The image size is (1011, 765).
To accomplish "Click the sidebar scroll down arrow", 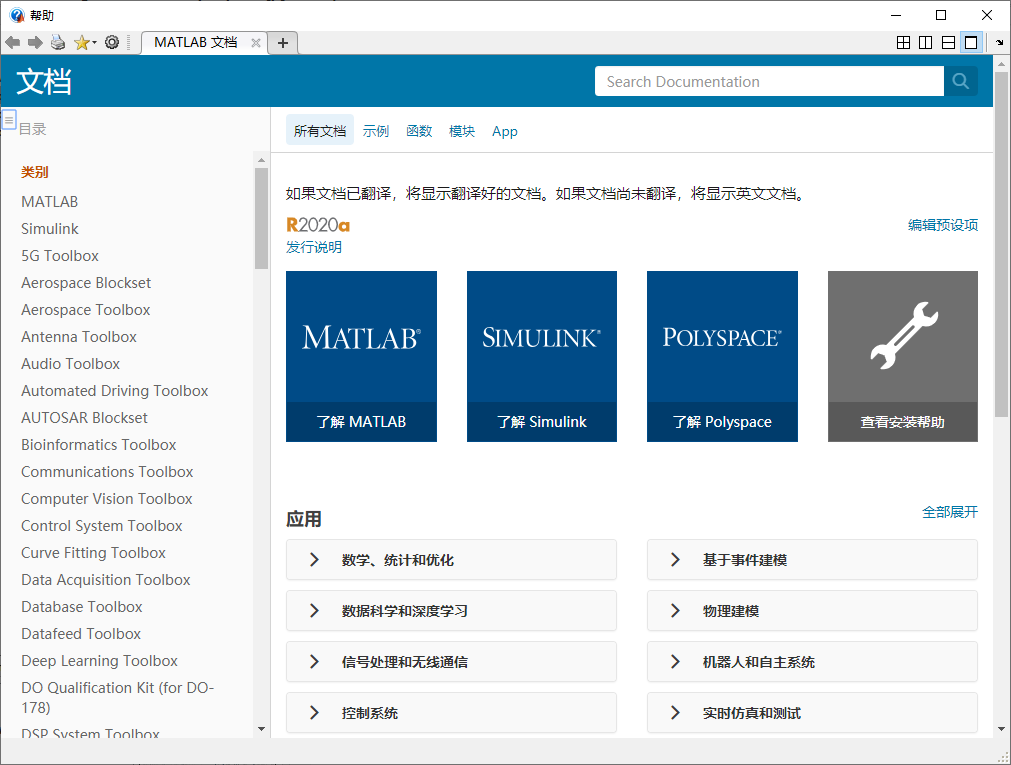I will 261,730.
